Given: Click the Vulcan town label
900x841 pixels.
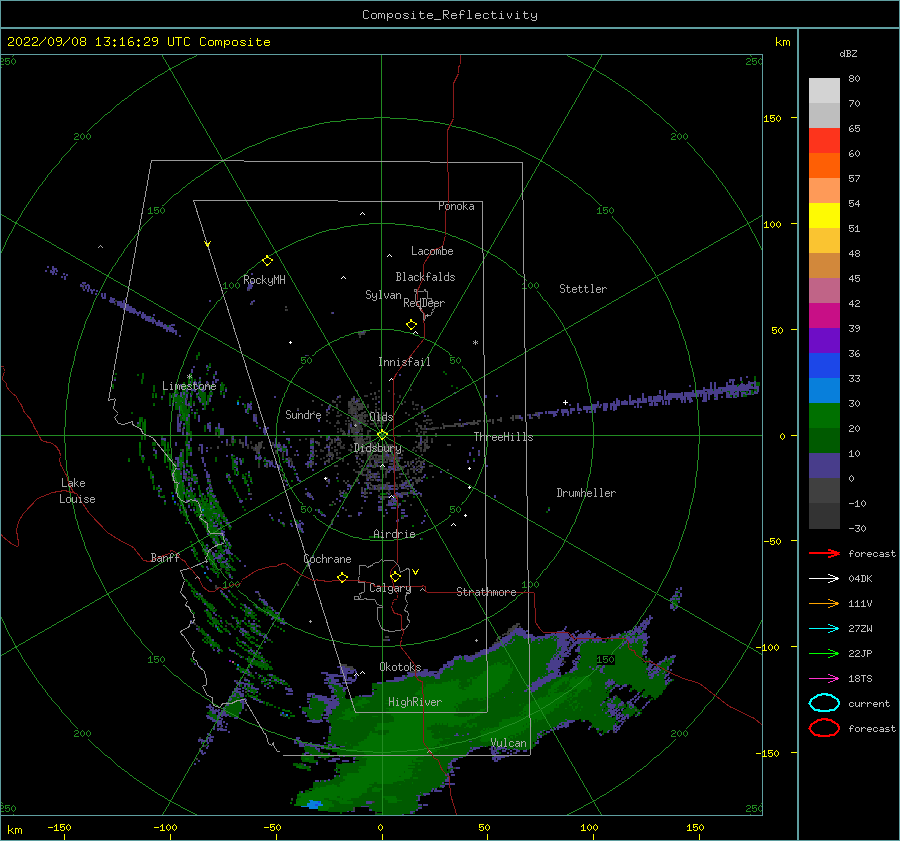Looking at the screenshot, I should click(x=509, y=743).
